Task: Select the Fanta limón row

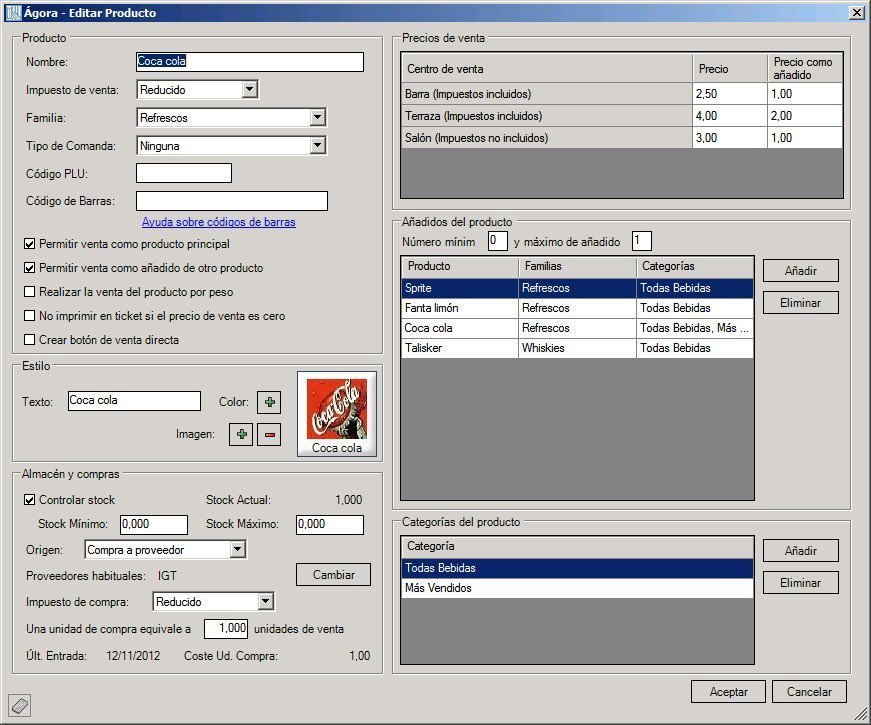Action: point(577,308)
